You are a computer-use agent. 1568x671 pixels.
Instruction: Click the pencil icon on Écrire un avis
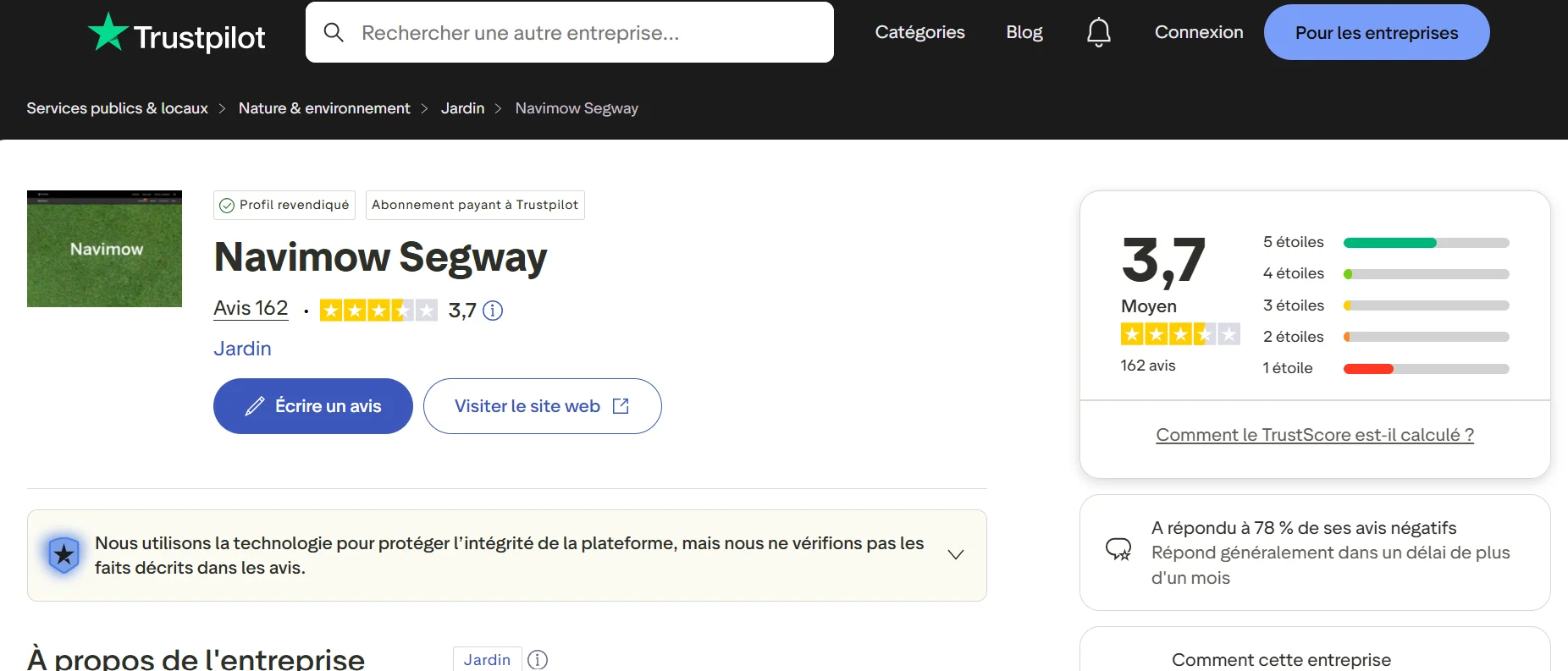click(254, 406)
